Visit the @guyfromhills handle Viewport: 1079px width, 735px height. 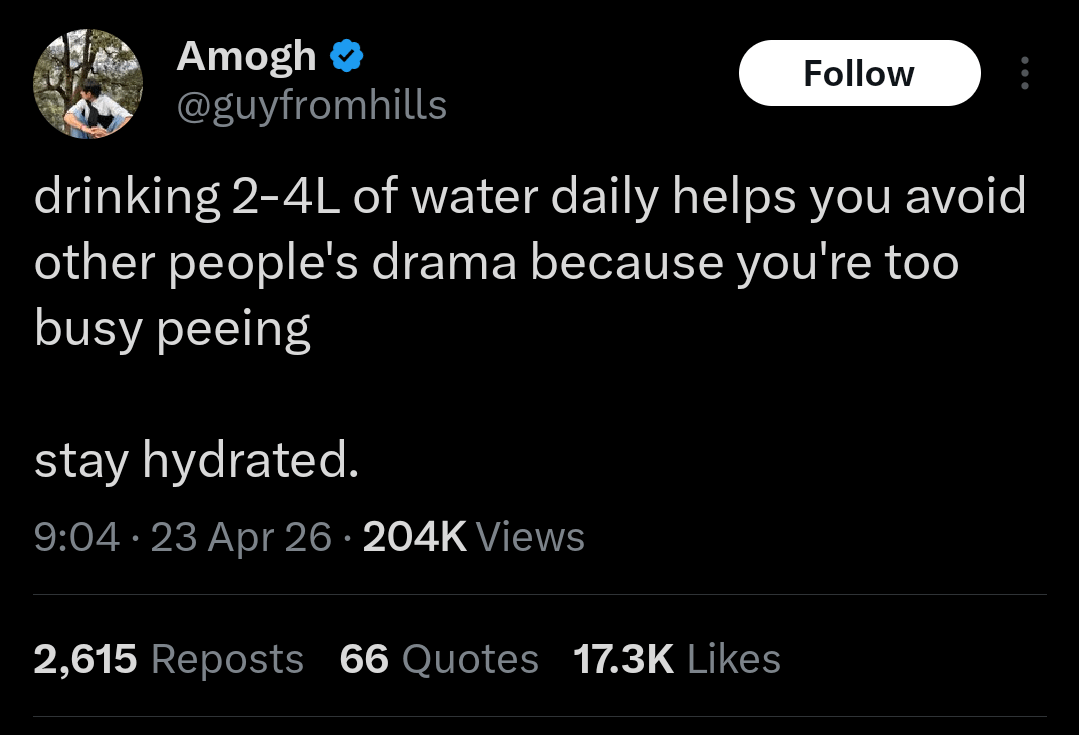click(311, 104)
